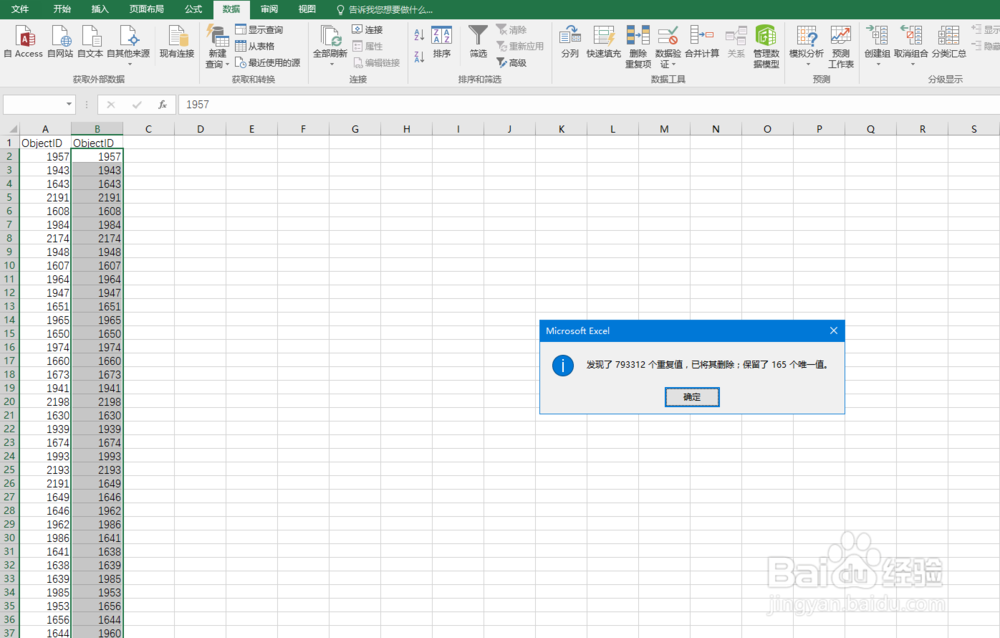Click Refresh All (全部刷新)
This screenshot has height=638, width=1000.
(x=330, y=42)
